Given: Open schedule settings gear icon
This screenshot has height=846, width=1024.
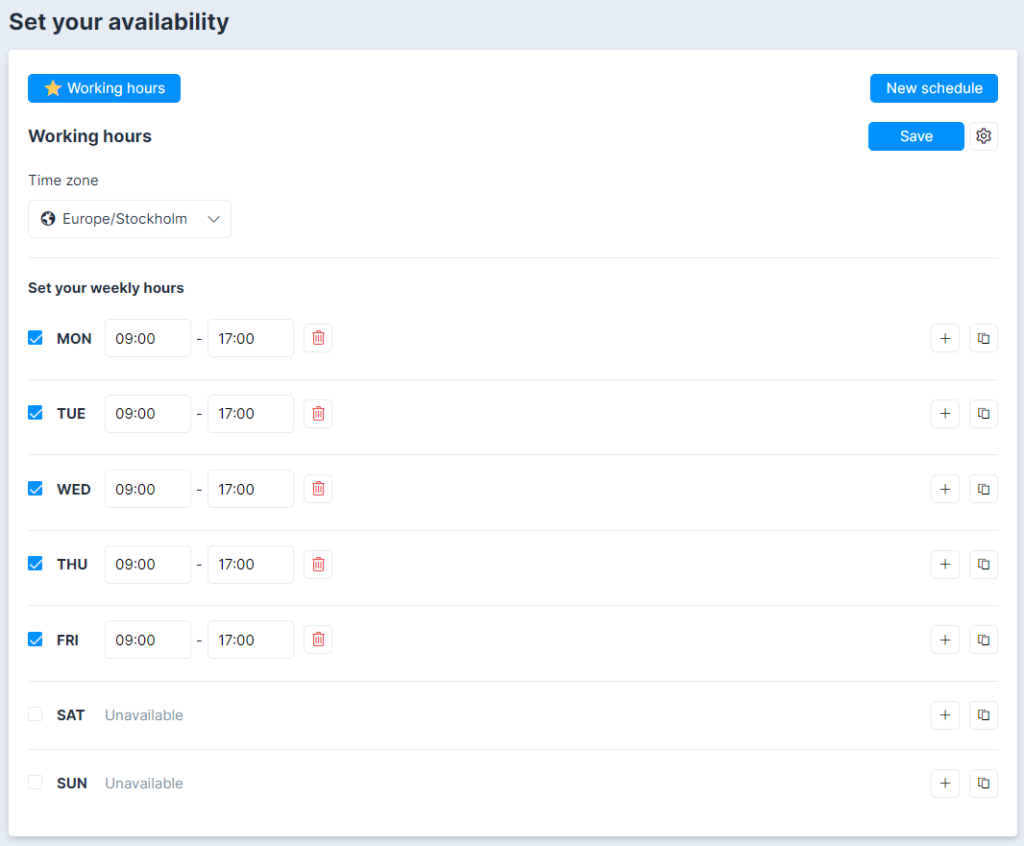Looking at the screenshot, I should (984, 136).
